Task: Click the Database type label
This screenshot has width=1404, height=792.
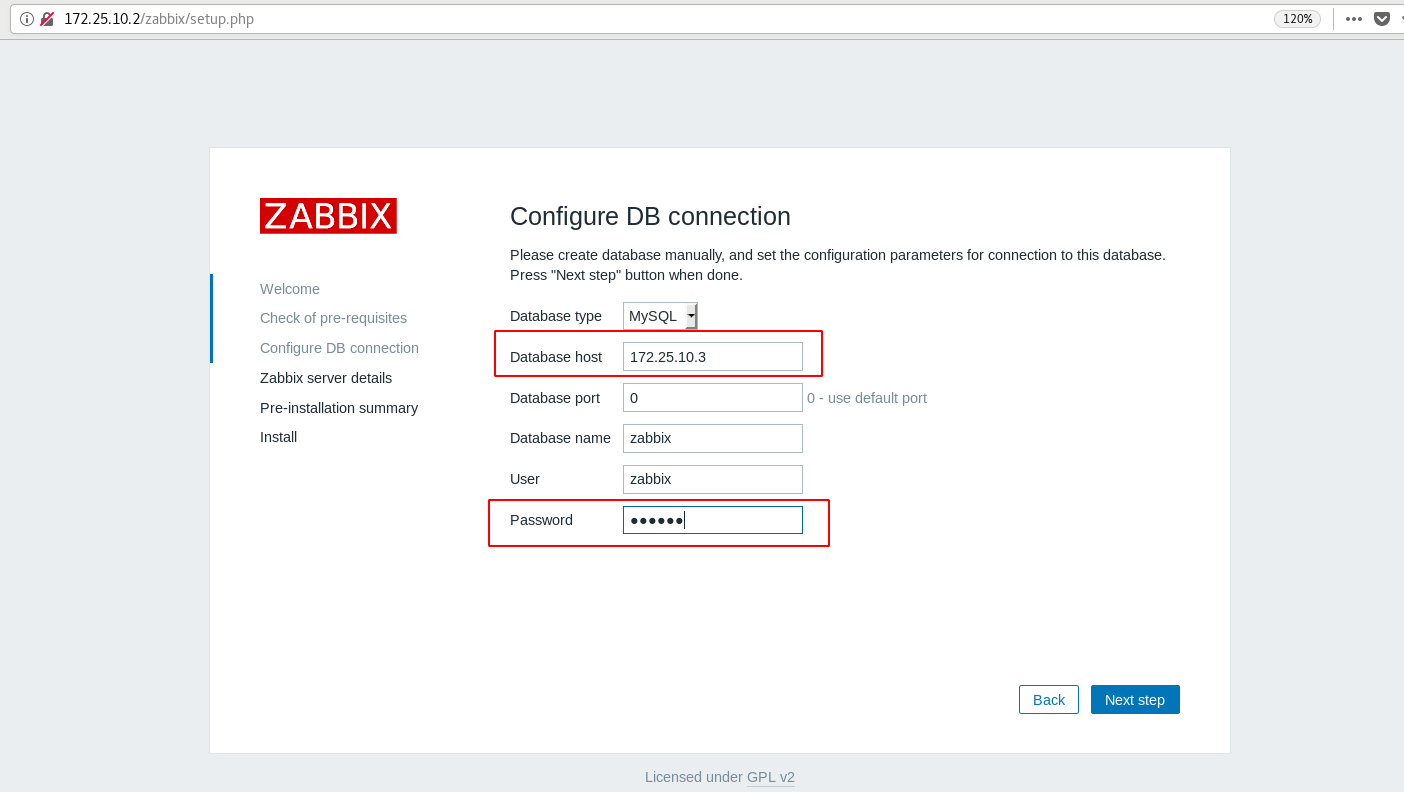Action: pyautogui.click(x=556, y=316)
